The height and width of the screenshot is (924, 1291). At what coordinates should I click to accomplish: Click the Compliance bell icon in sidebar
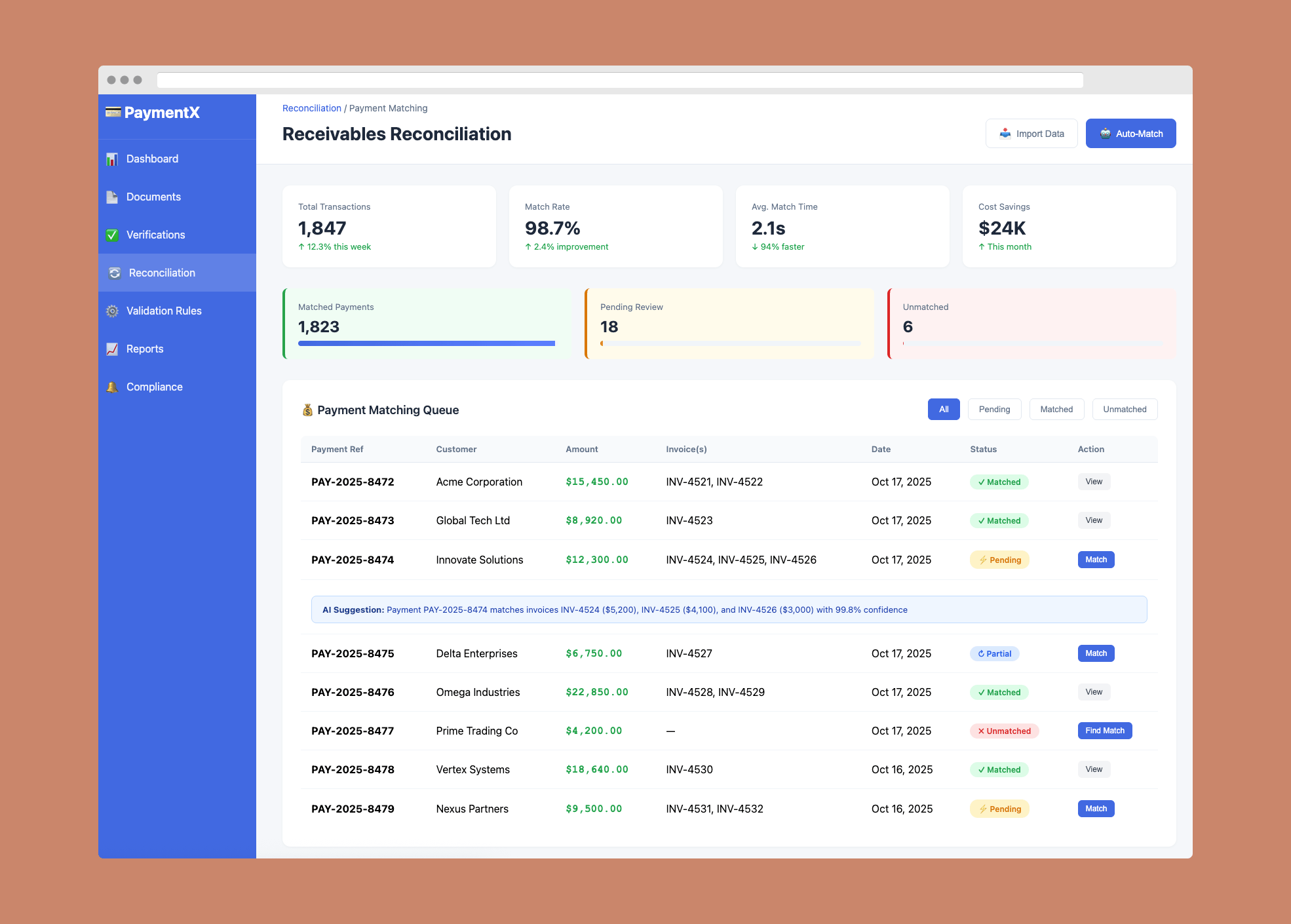click(x=112, y=387)
